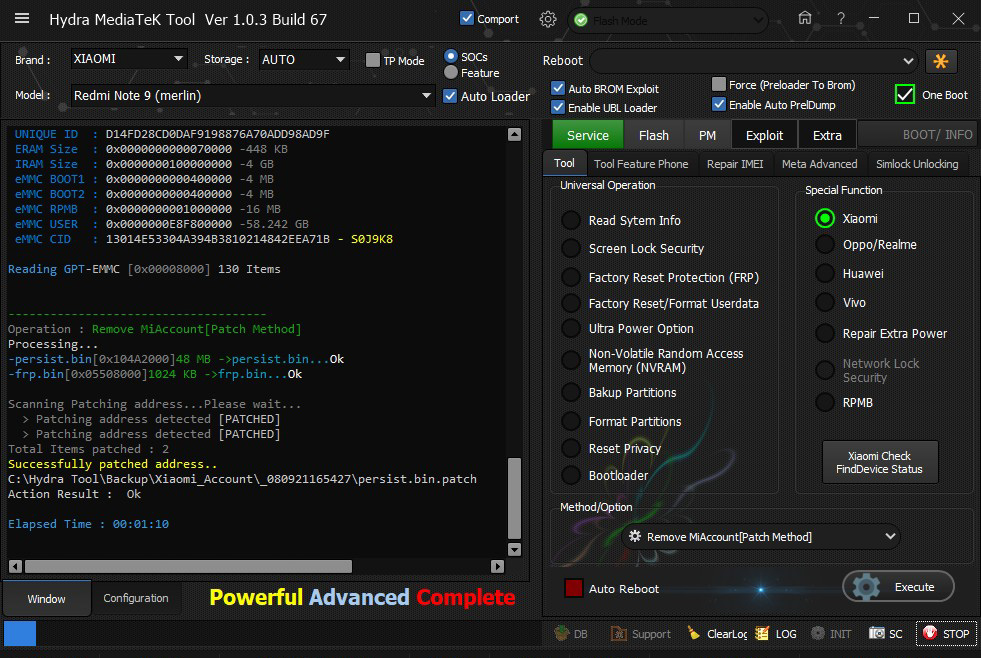Viewport: 981px width, 658px height.
Task: Switch to the Flash tab
Action: pos(653,135)
